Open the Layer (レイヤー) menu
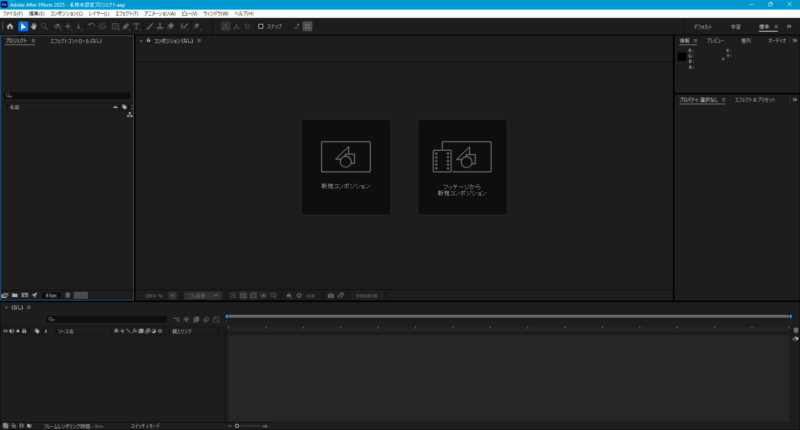 [x=99, y=14]
